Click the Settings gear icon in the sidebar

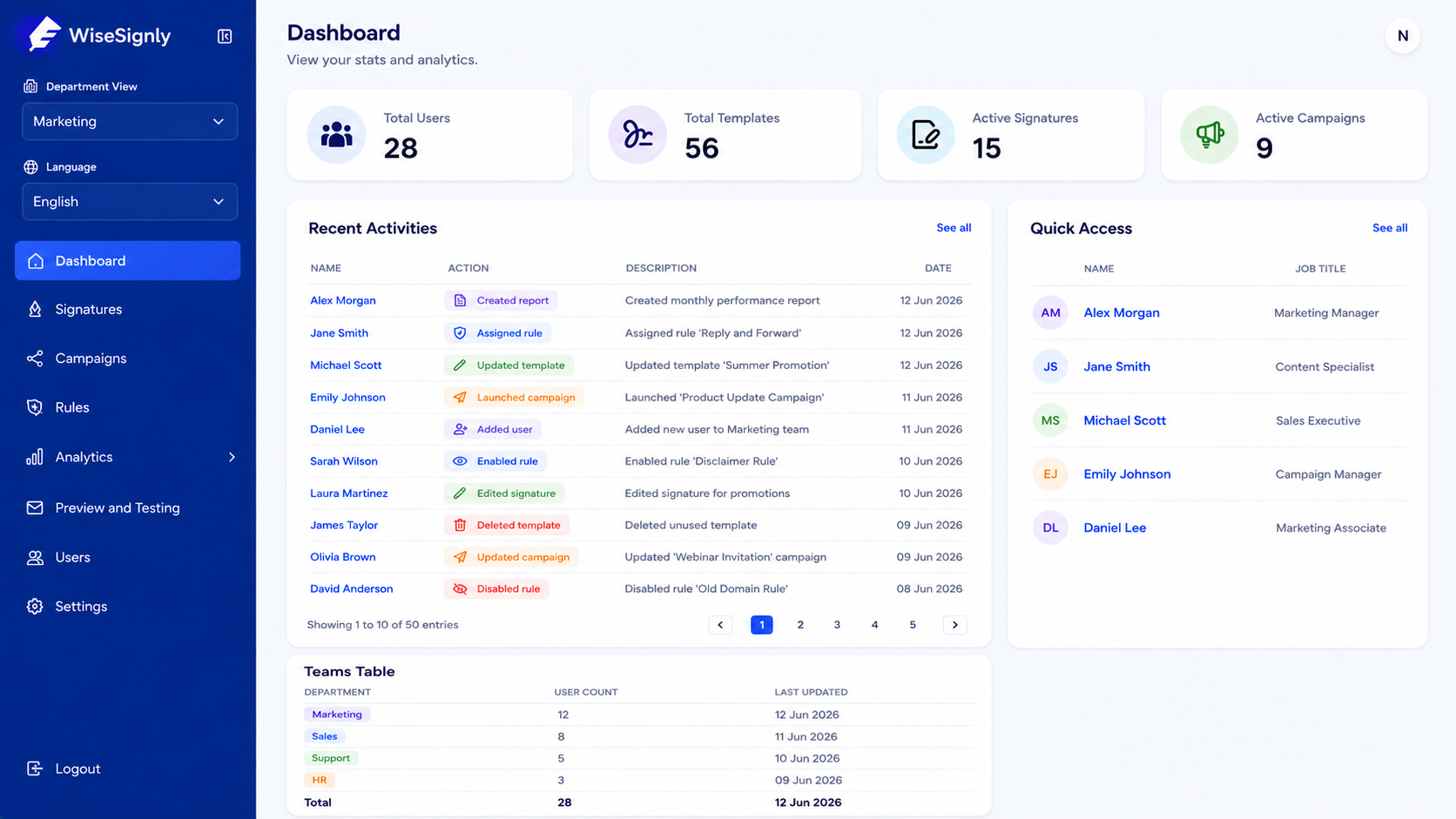35,607
